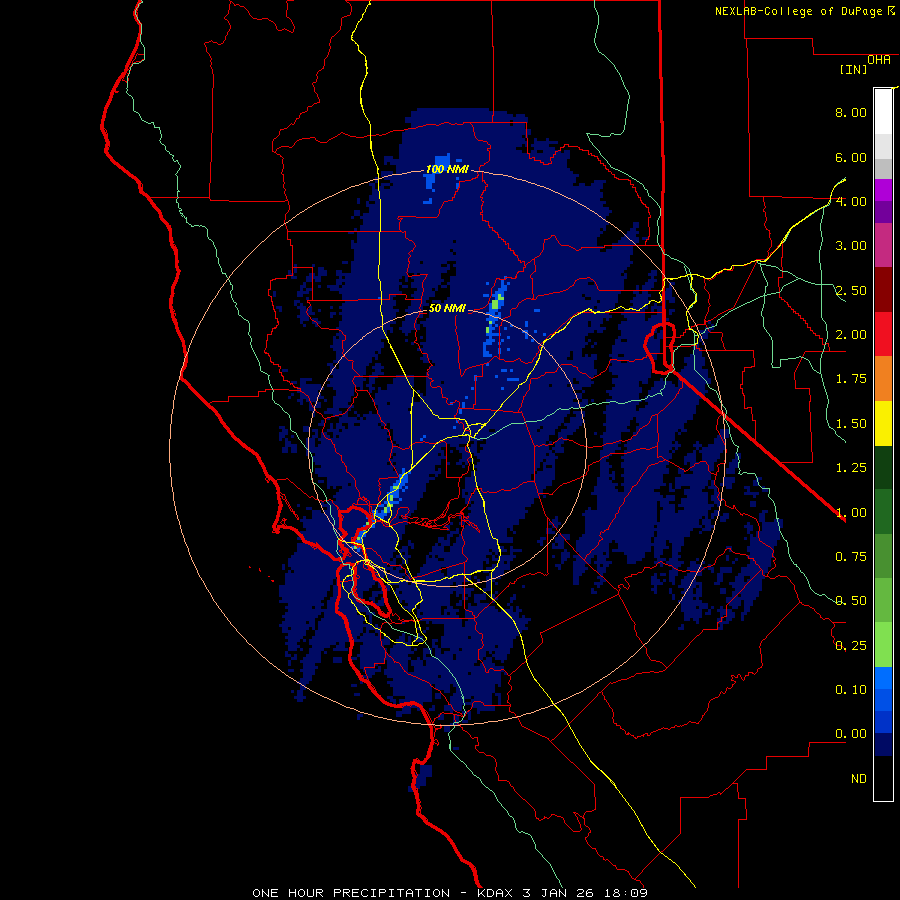
Task: Click the 2.00 scale value
Action: tap(851, 335)
